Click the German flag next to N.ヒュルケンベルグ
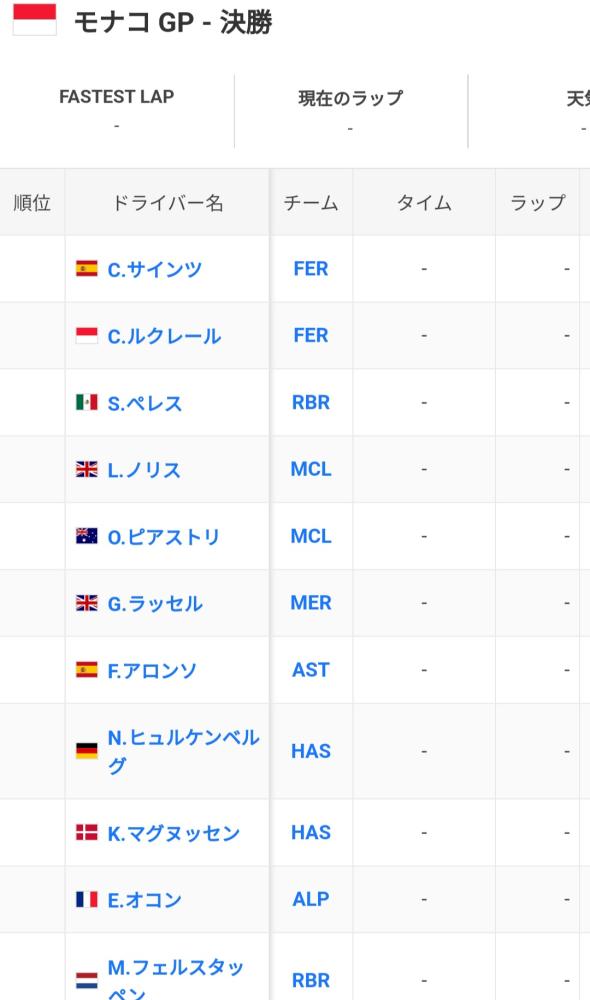This screenshot has height=1000, width=590. 87,751
